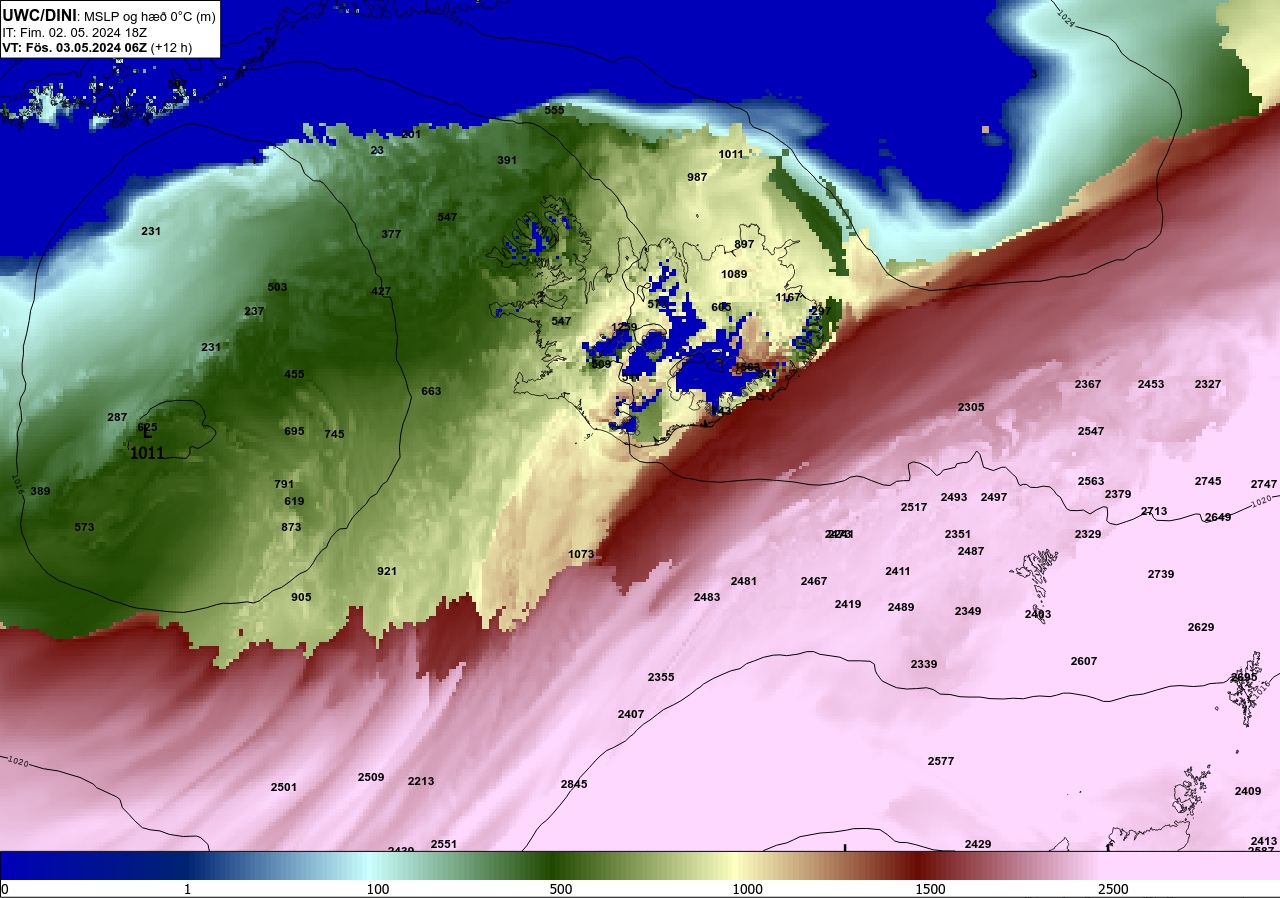Image resolution: width=1280 pixels, height=898 pixels.
Task: Click the 897 height value
Action: coord(744,244)
